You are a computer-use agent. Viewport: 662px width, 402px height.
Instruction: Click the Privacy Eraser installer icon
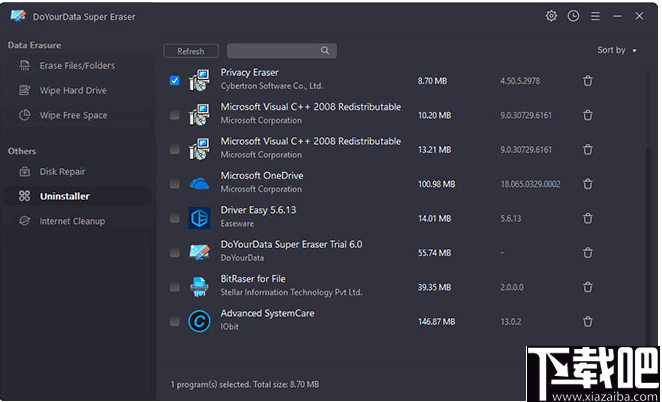199,80
